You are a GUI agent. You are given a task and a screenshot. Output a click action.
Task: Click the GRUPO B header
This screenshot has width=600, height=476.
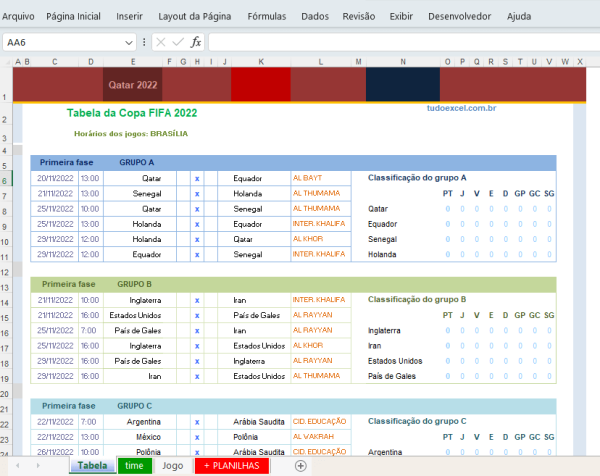(x=134, y=284)
